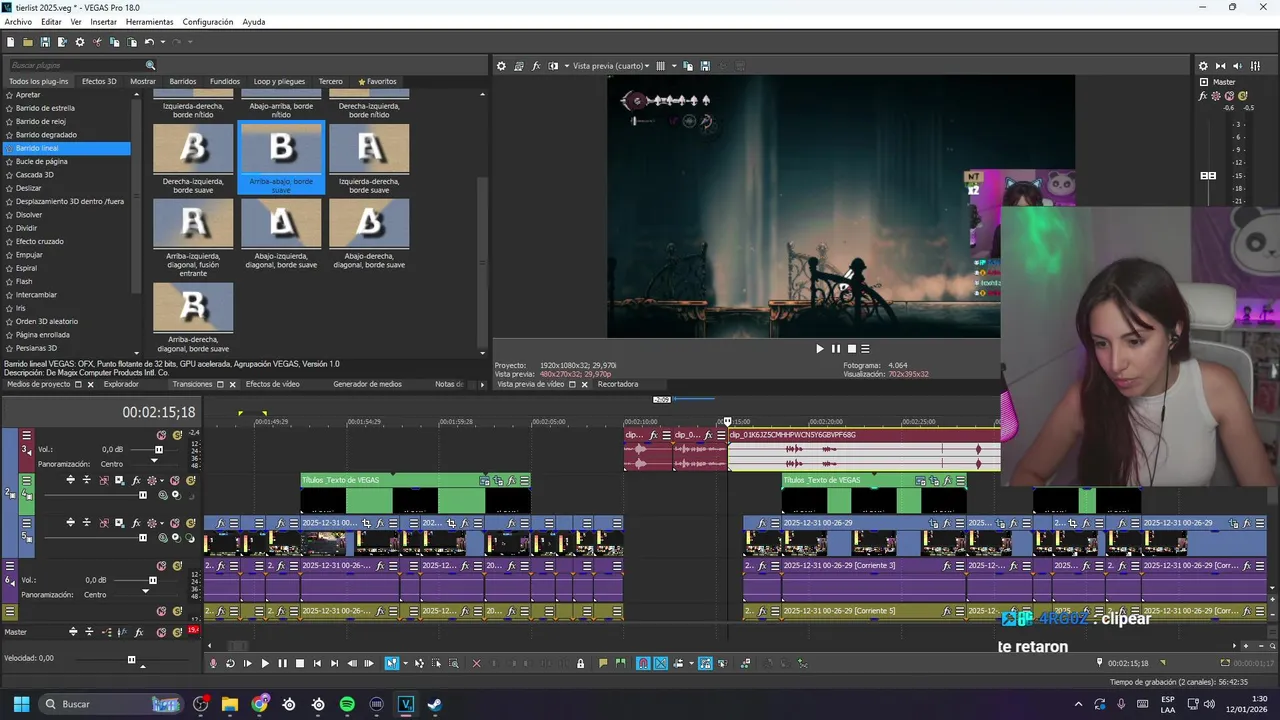Solo audio track 6
The image size is (1280, 720).
click(177, 566)
